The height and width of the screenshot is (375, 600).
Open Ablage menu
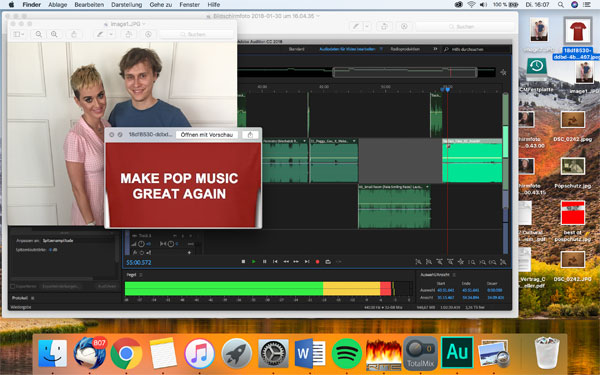pos(58,5)
